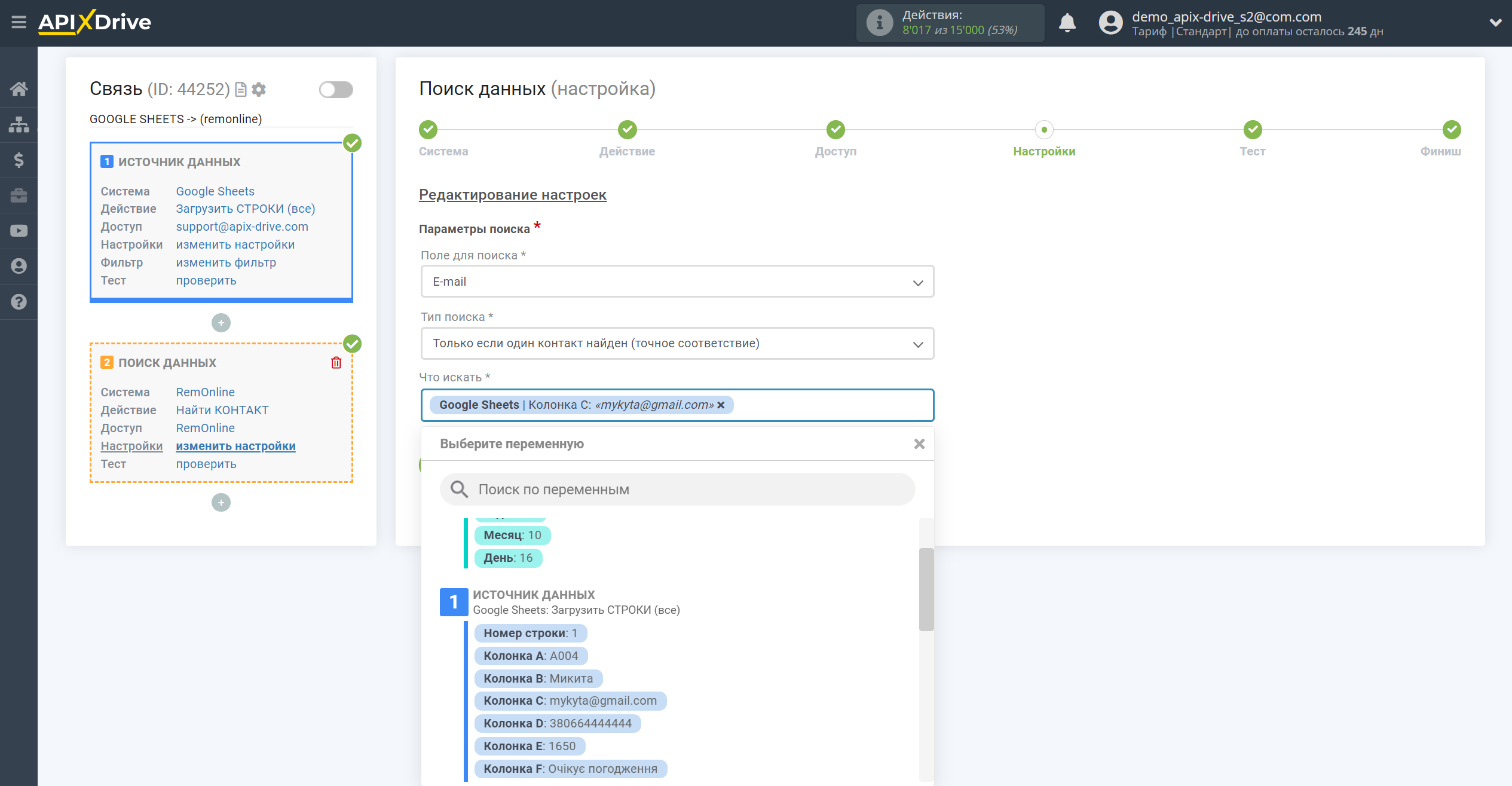Click the Редактирование настроек heading link

click(x=513, y=195)
